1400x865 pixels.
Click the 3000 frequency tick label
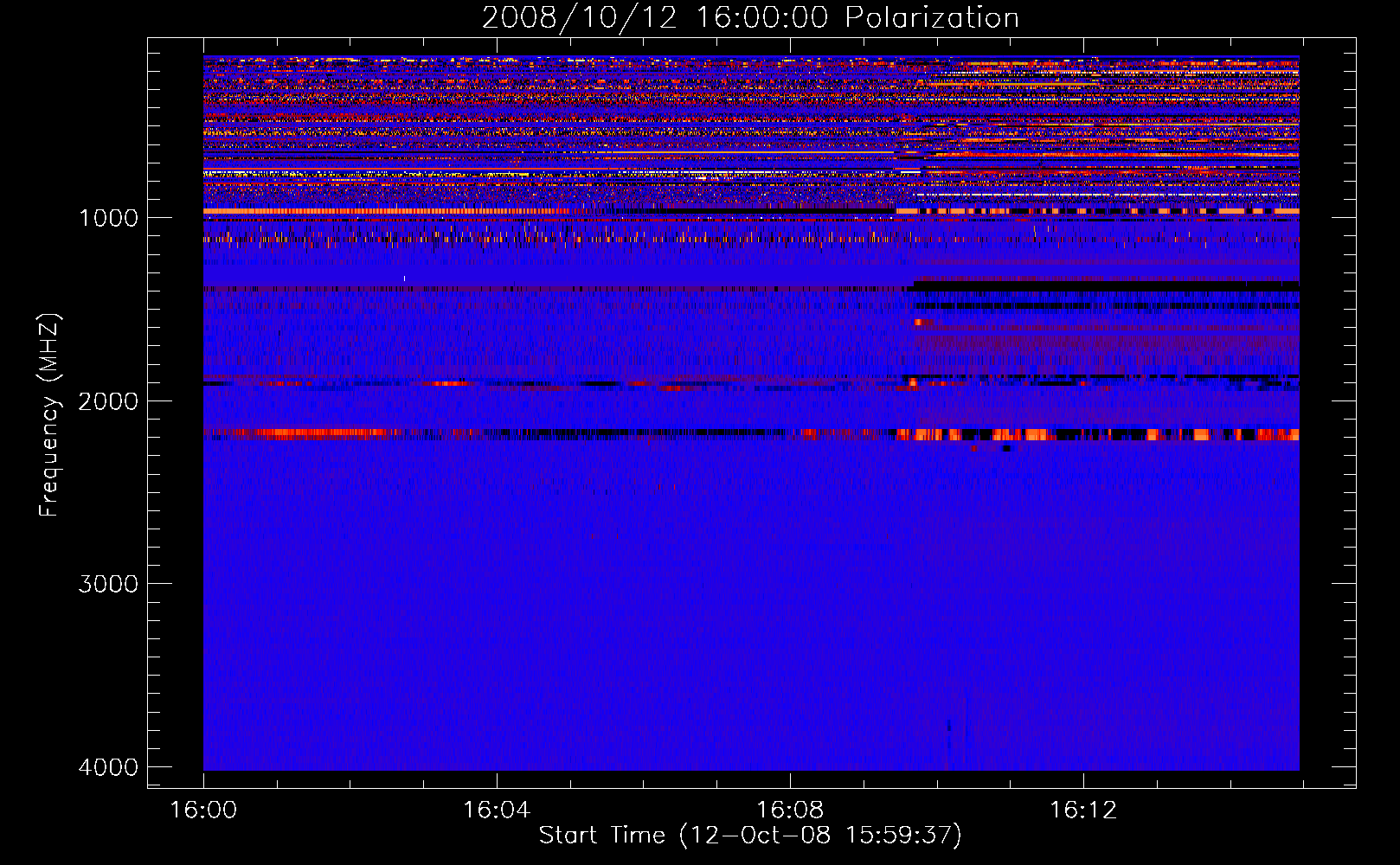pyautogui.click(x=108, y=584)
